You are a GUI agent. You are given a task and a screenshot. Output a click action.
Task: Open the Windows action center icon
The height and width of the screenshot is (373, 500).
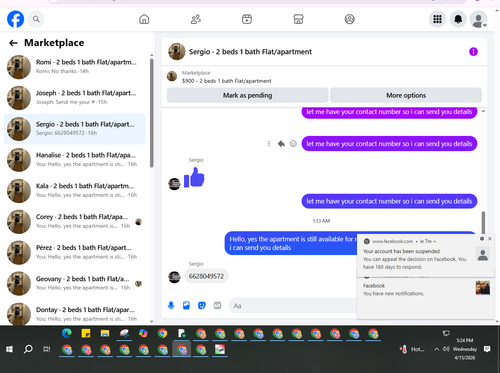click(487, 349)
